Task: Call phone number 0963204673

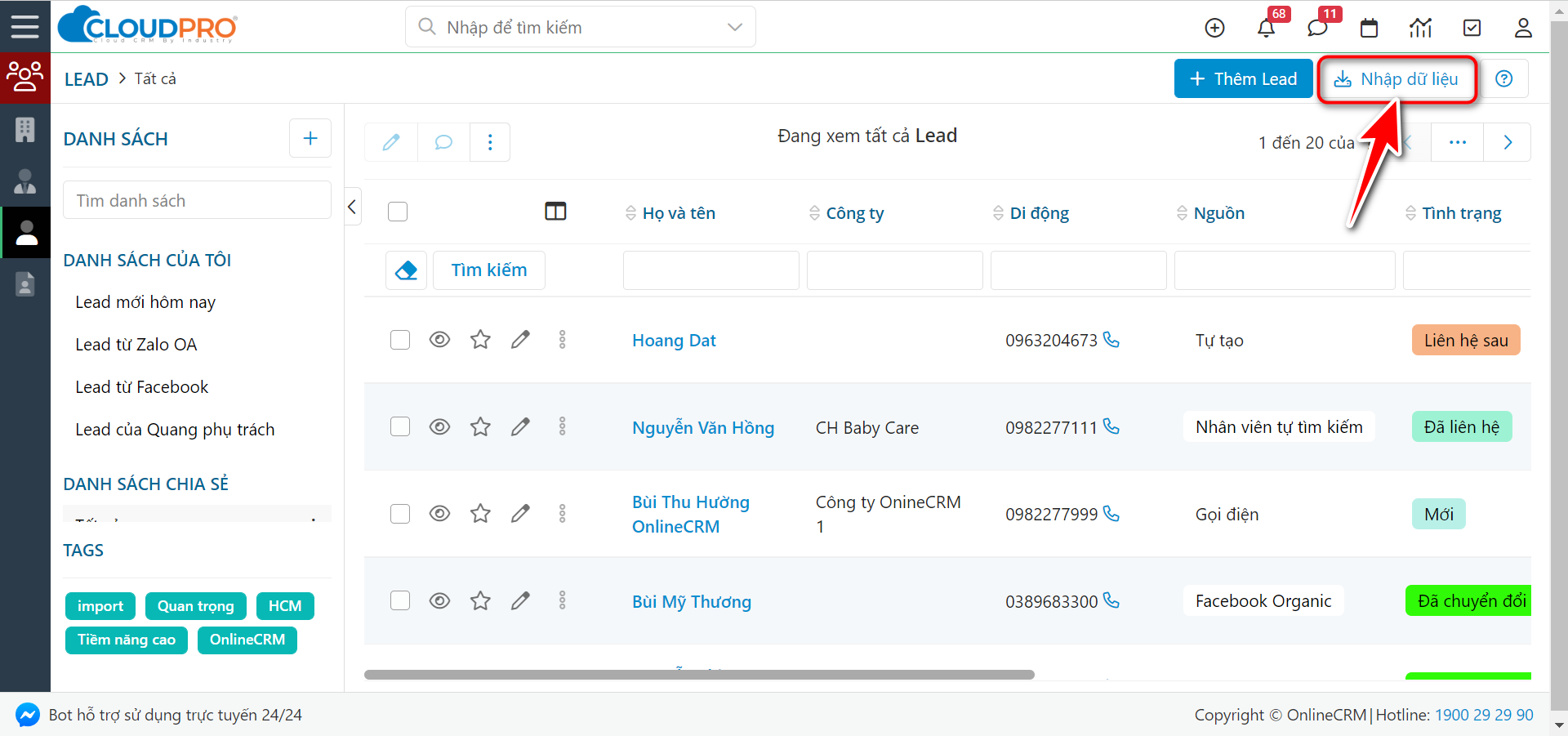Action: click(x=1111, y=339)
